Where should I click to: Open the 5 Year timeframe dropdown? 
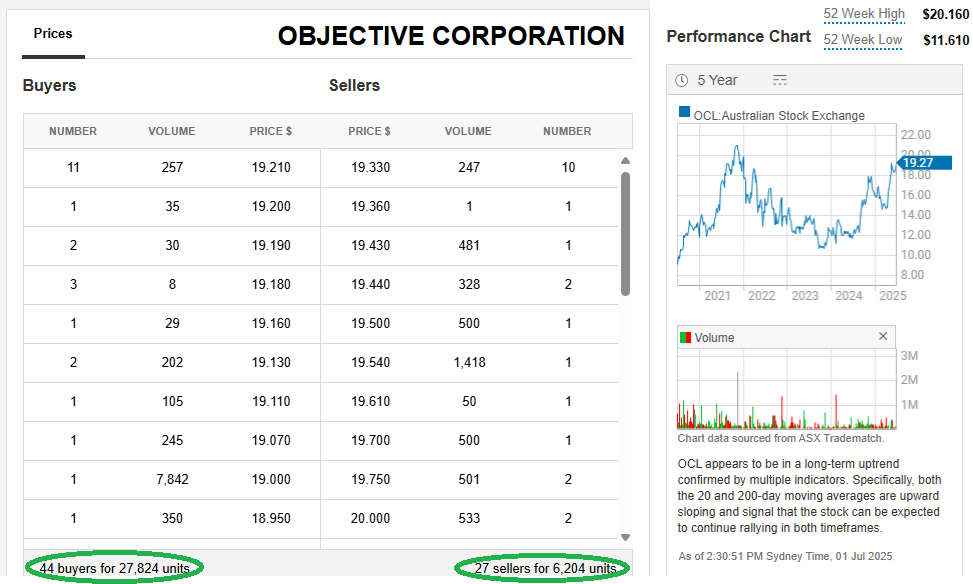[x=717, y=80]
